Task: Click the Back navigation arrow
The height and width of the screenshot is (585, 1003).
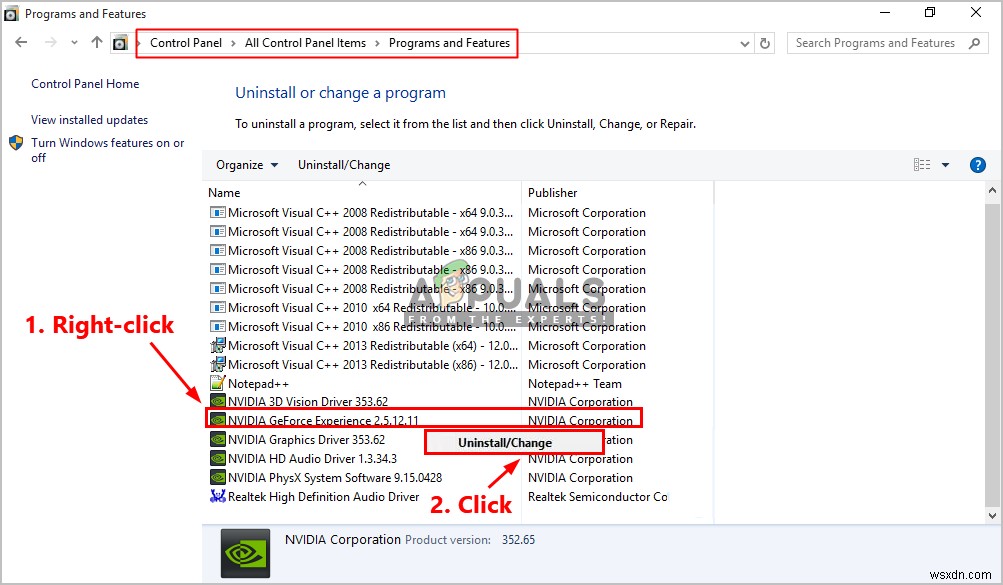Action: click(x=21, y=43)
